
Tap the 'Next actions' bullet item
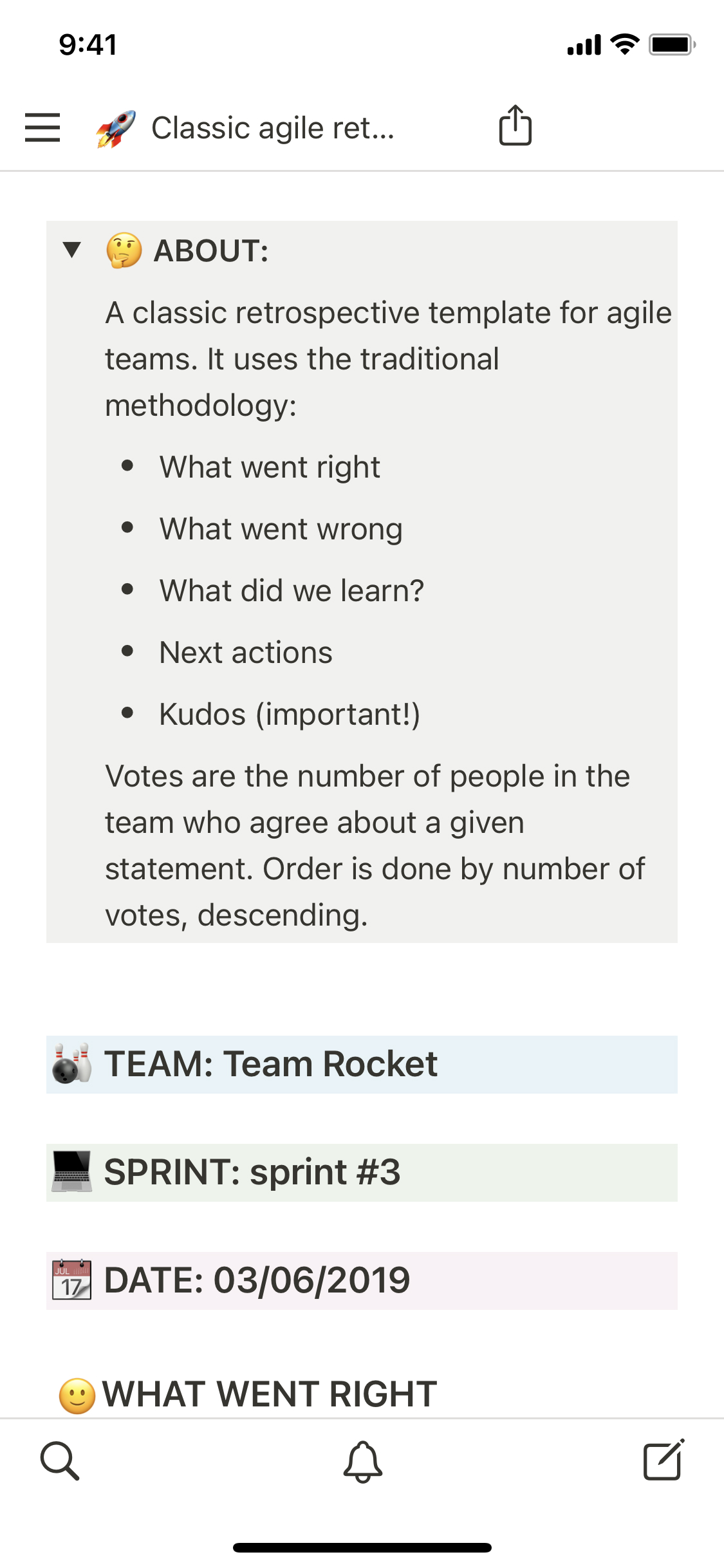[x=246, y=653]
